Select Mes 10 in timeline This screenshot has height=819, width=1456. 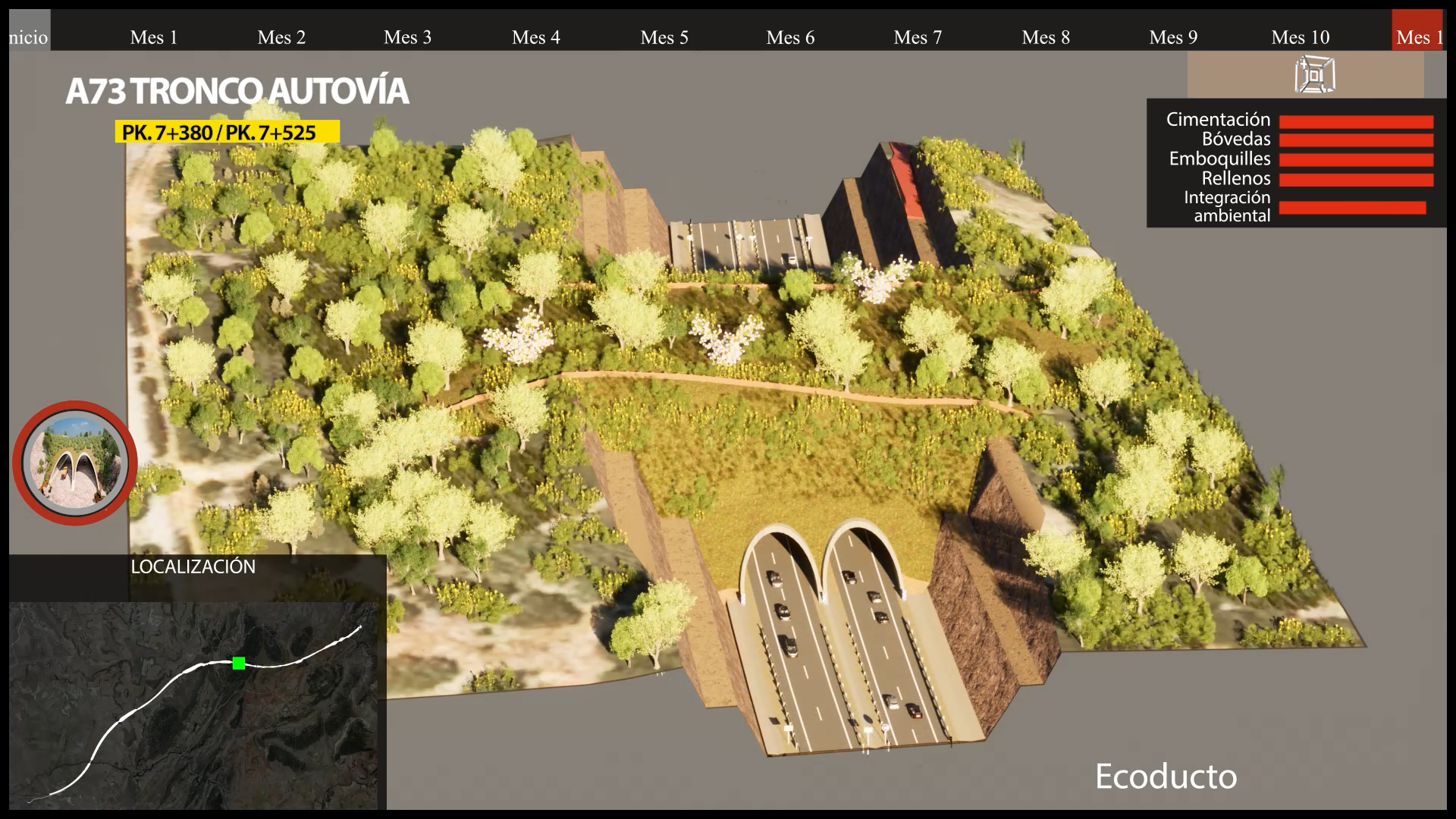coord(1301,37)
